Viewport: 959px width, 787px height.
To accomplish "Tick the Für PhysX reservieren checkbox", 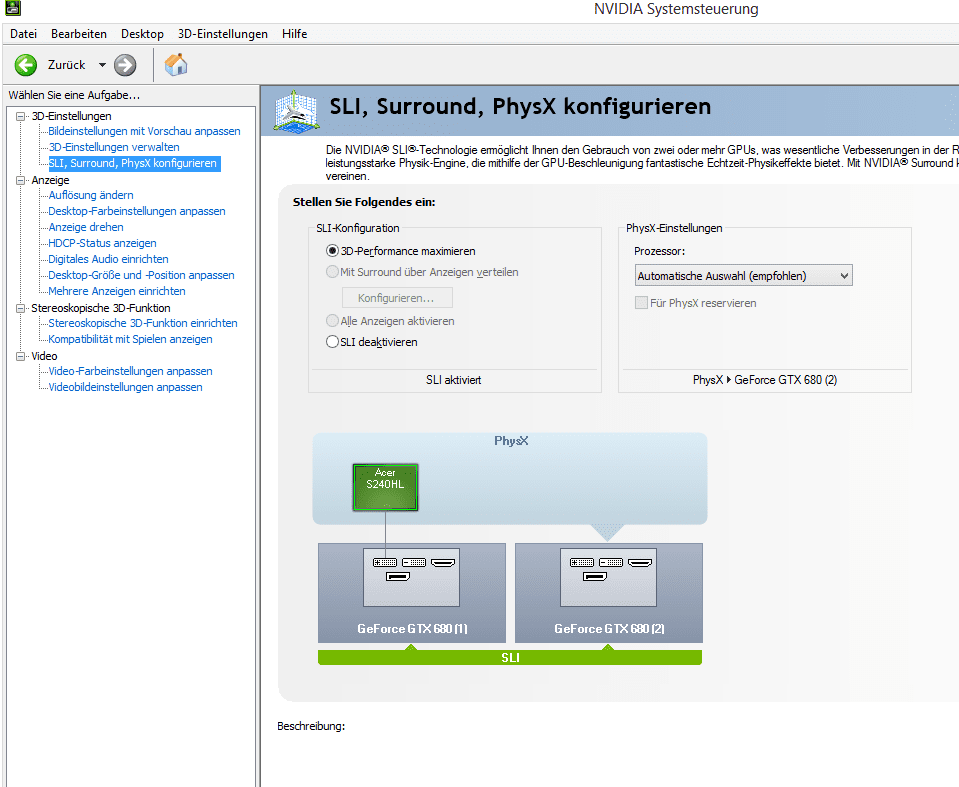I will point(641,303).
